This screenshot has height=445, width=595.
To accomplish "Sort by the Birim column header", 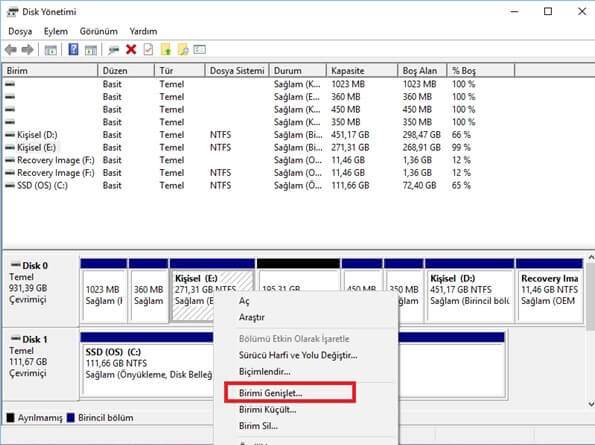I will 50,71.
